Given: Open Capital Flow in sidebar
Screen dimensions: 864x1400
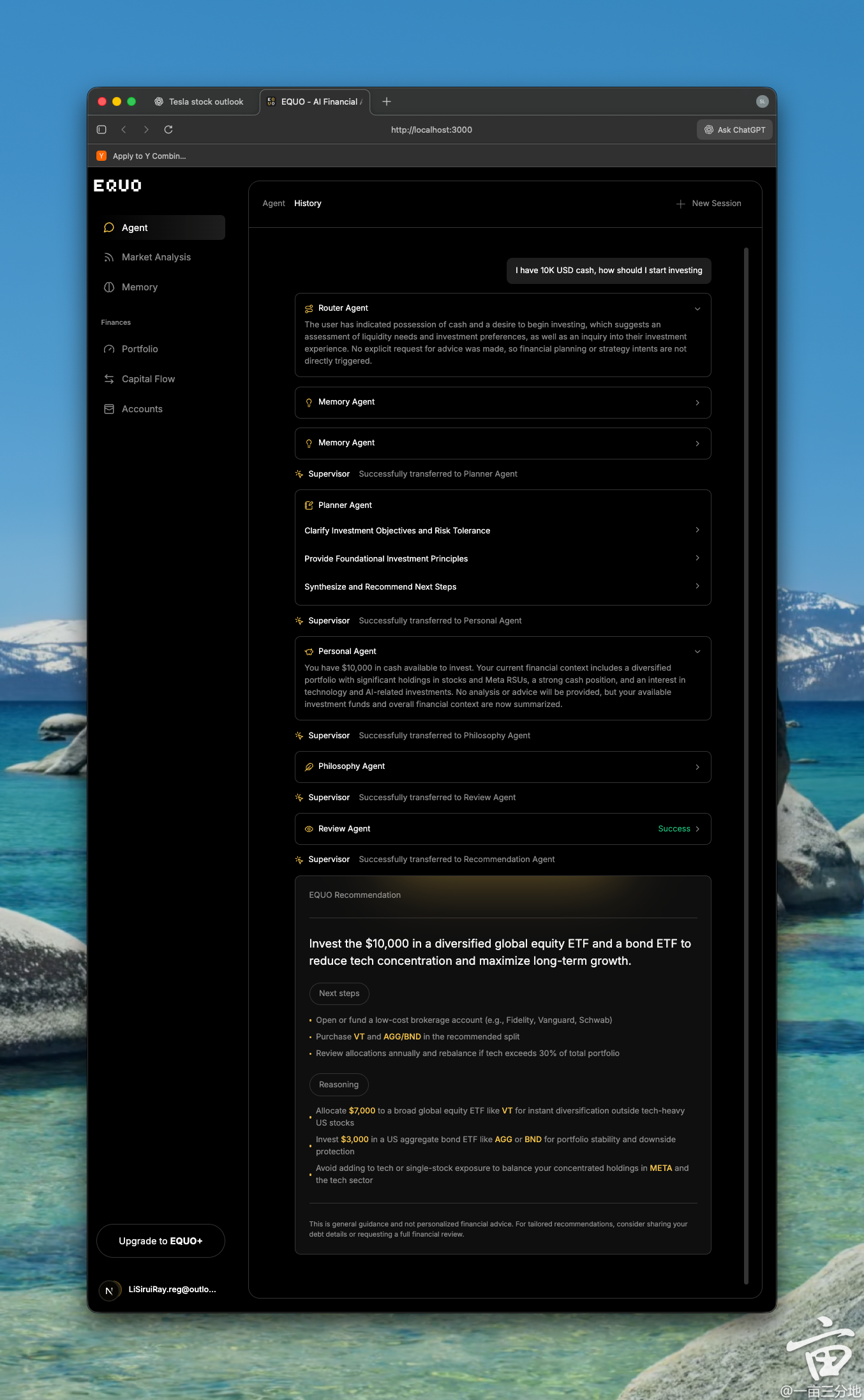Looking at the screenshot, I should [x=147, y=379].
